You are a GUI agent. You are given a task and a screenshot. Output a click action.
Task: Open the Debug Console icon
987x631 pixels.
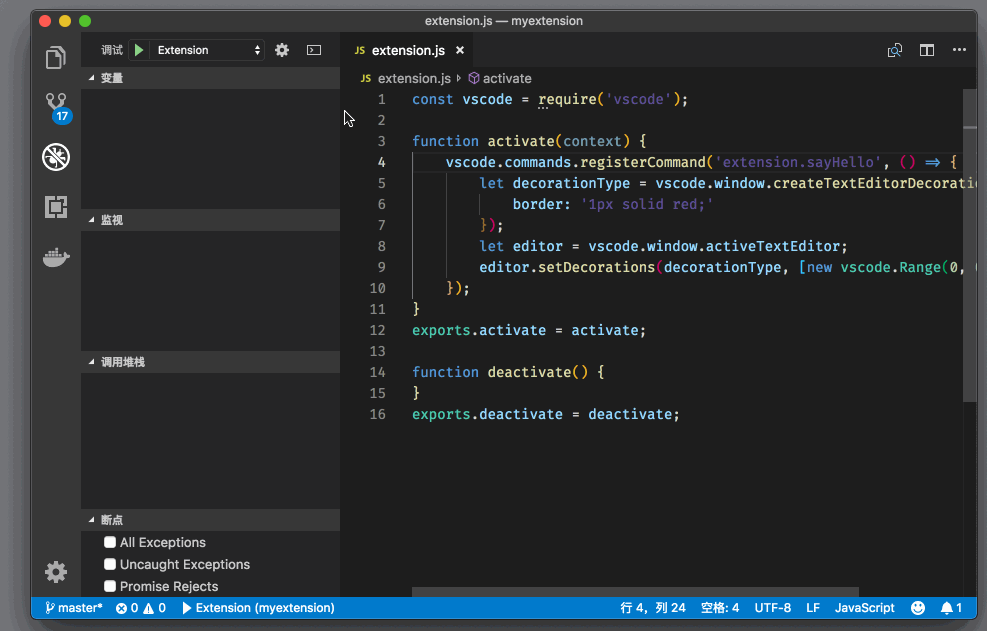314,50
